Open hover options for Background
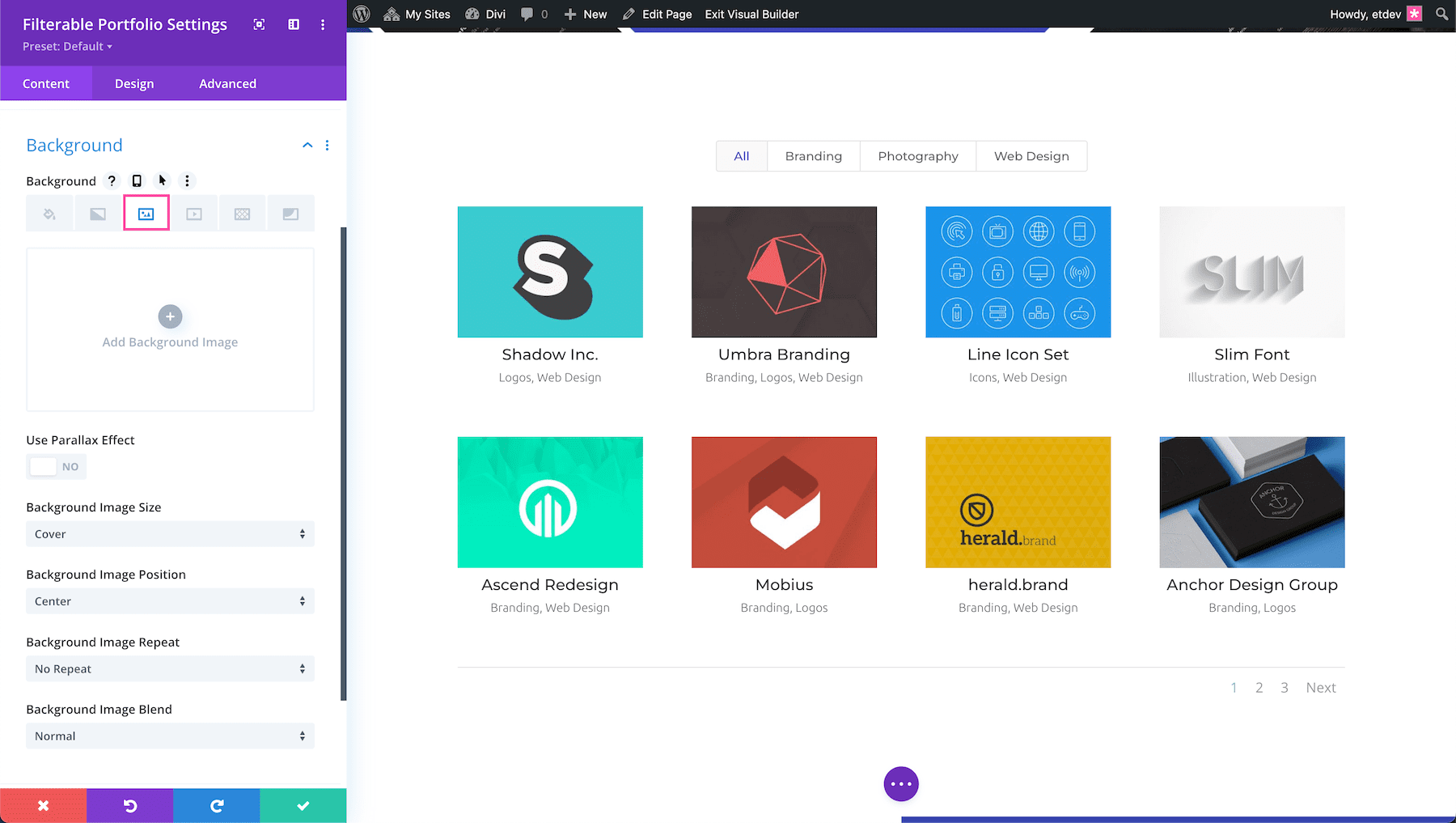The image size is (1456, 823). coord(162,180)
